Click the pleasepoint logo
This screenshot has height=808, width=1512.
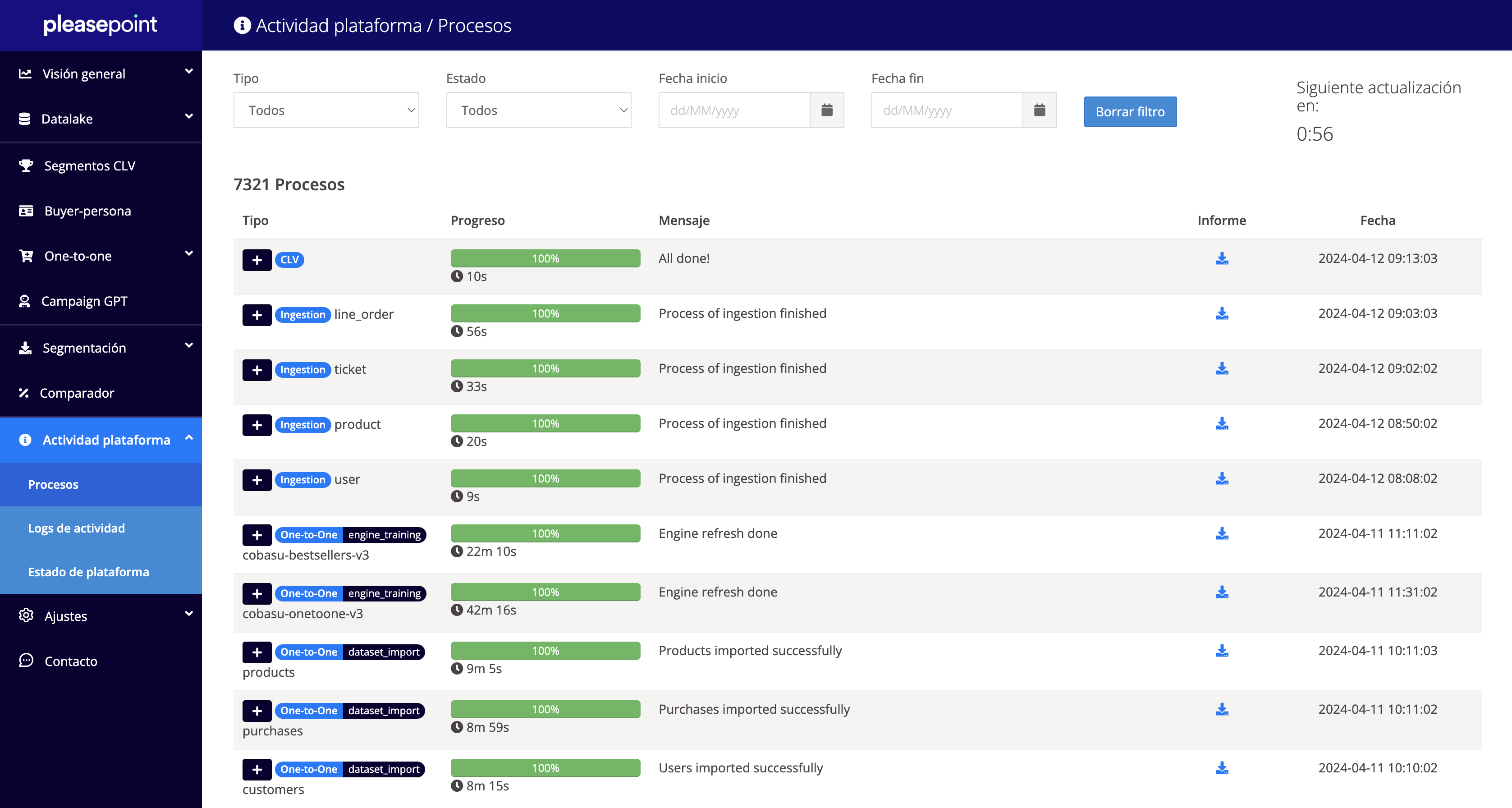coord(101,25)
